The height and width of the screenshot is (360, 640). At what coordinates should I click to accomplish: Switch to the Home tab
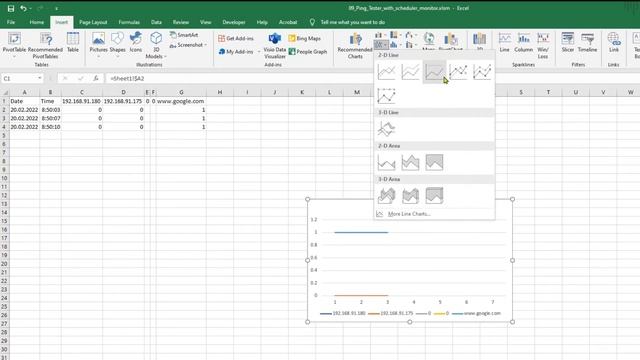click(x=36, y=22)
